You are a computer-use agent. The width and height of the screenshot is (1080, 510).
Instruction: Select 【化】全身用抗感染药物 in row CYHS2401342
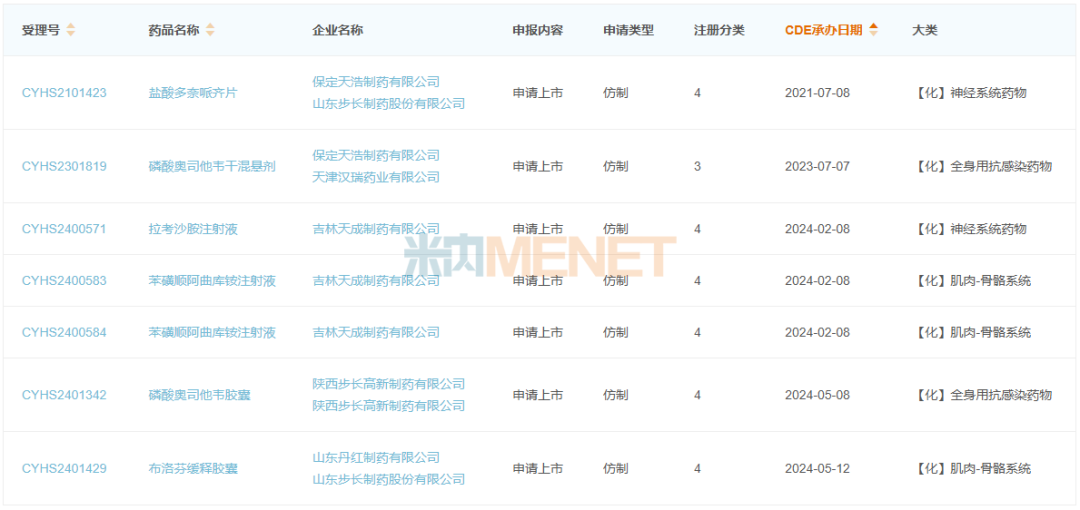tap(983, 395)
